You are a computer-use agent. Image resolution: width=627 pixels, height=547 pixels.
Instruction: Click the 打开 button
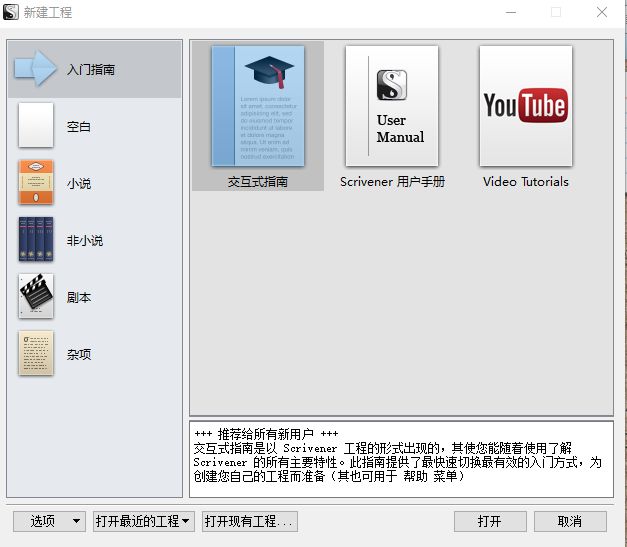490,521
